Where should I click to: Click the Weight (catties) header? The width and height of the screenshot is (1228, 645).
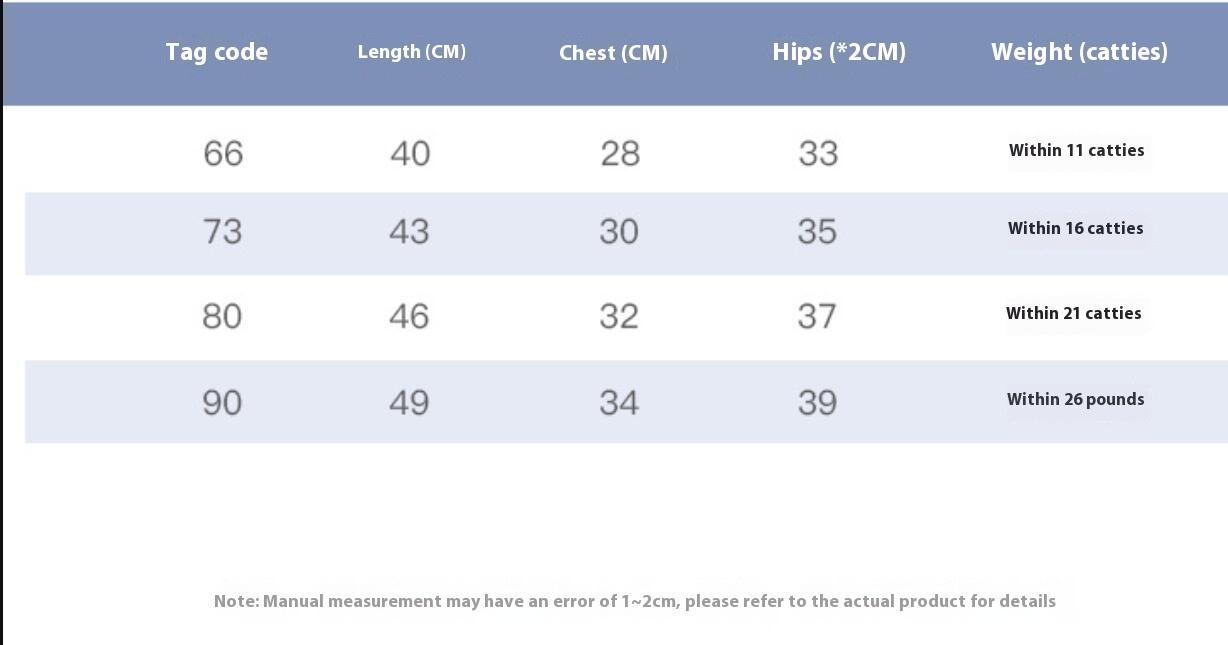coord(1079,52)
